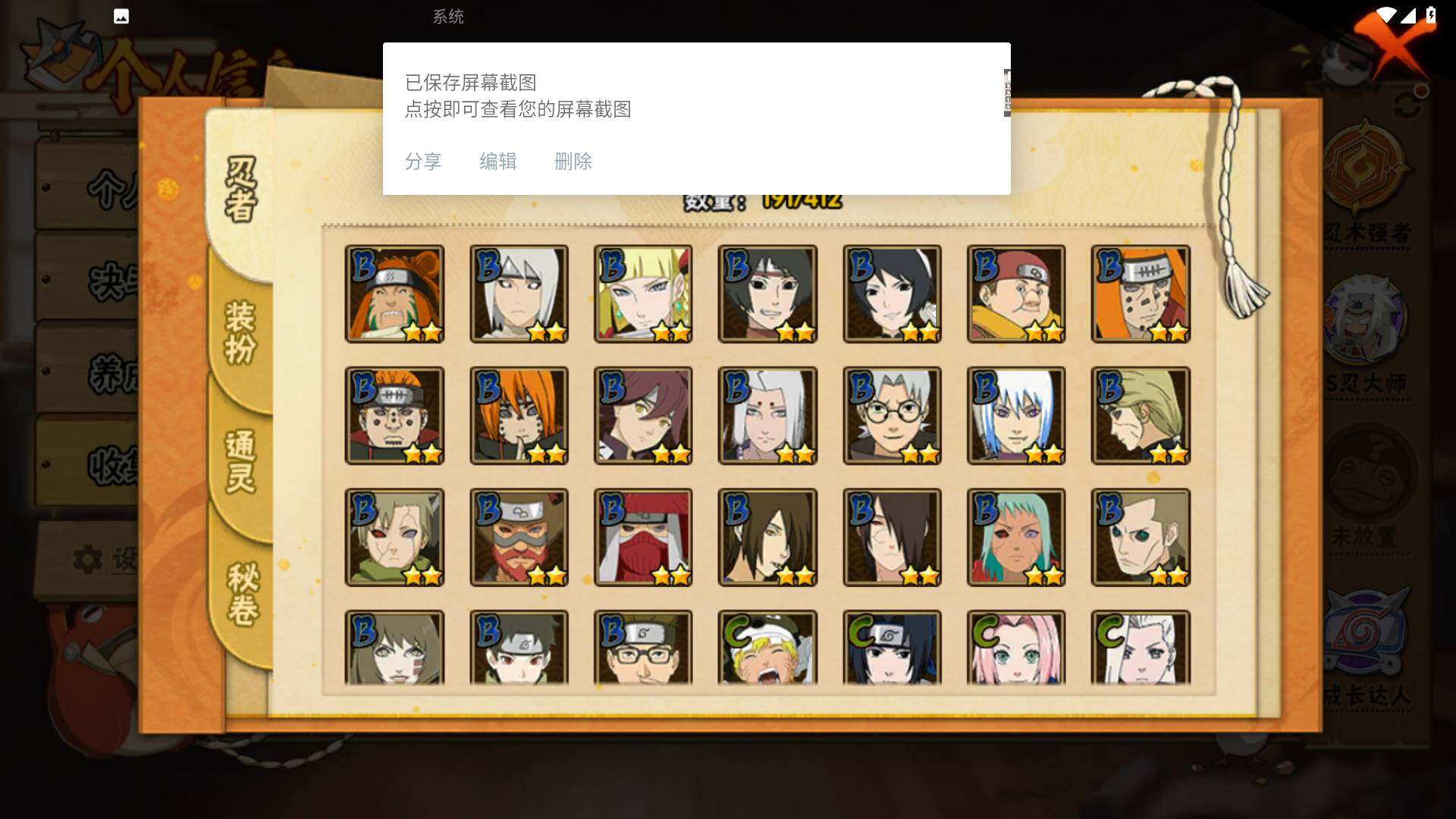The image size is (1456, 819).
Task: Tap 分享 in the screenshot notification
Action: click(x=422, y=162)
